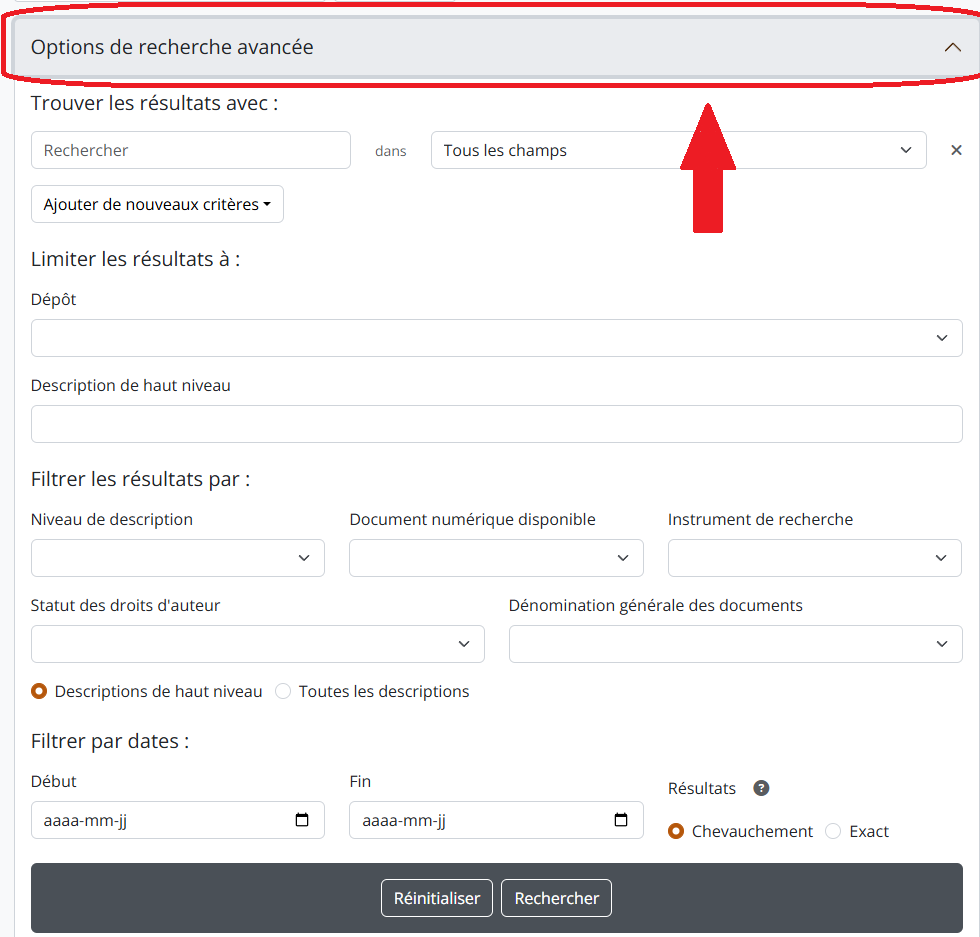The image size is (980, 937).
Task: Open the Tous les champs dropdown
Action: (x=678, y=150)
